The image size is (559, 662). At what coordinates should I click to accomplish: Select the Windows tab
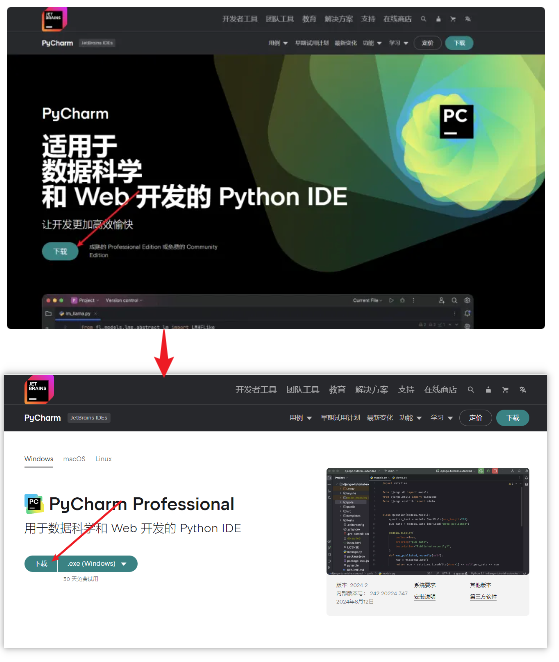38,459
